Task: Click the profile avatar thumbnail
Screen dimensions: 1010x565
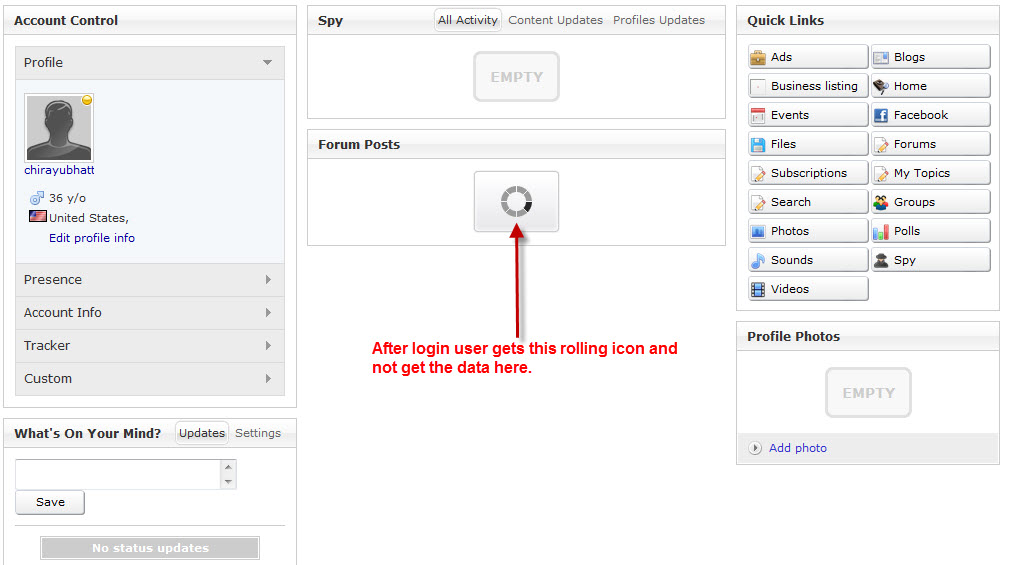Action: [x=59, y=128]
